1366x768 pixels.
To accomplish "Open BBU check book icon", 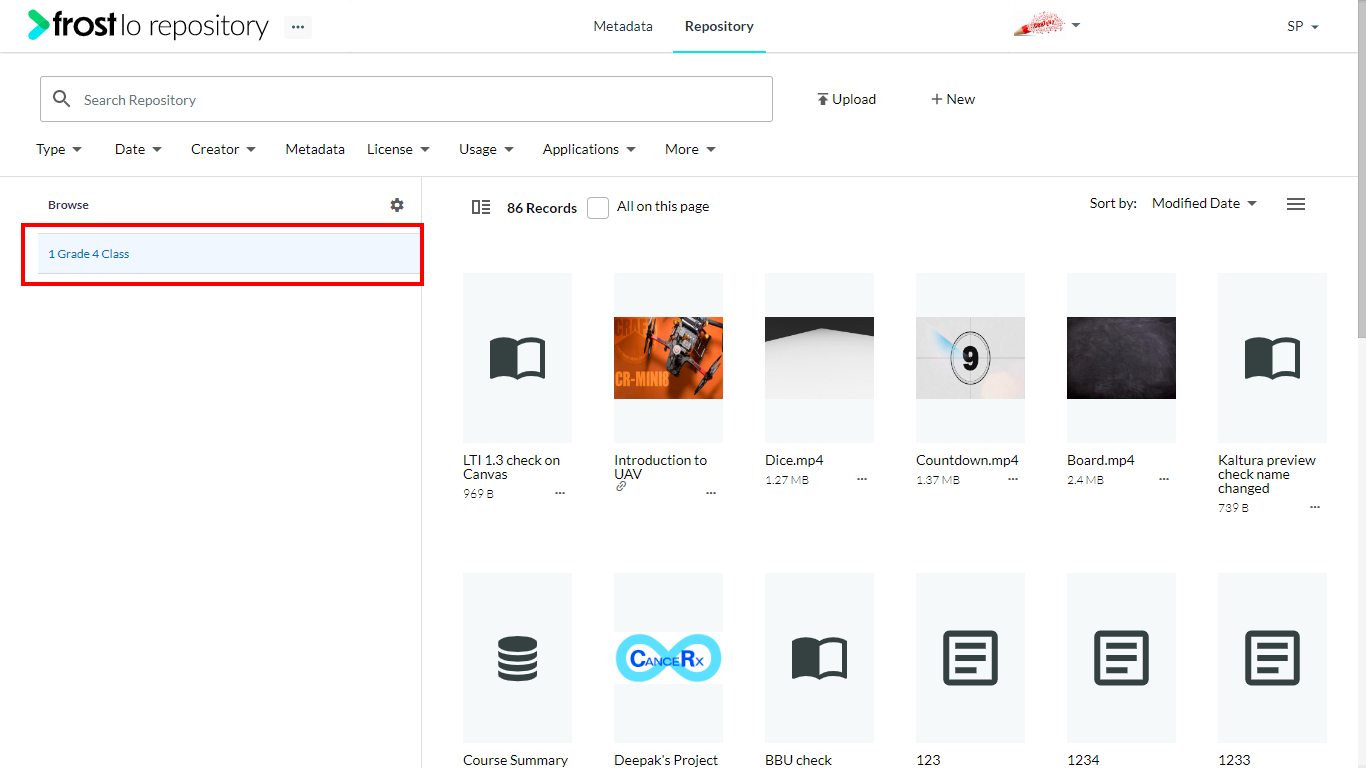I will tap(819, 658).
